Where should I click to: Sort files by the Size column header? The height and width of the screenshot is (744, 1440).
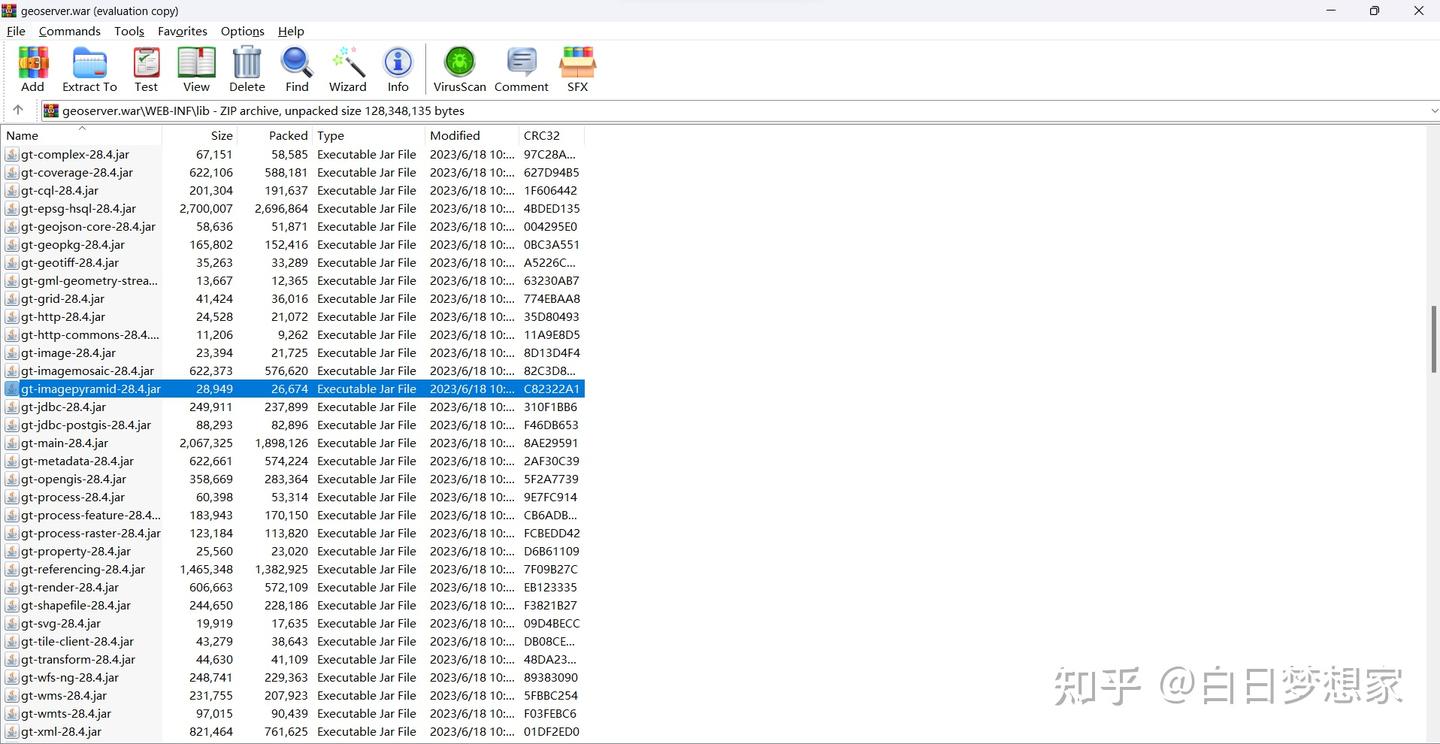point(221,135)
